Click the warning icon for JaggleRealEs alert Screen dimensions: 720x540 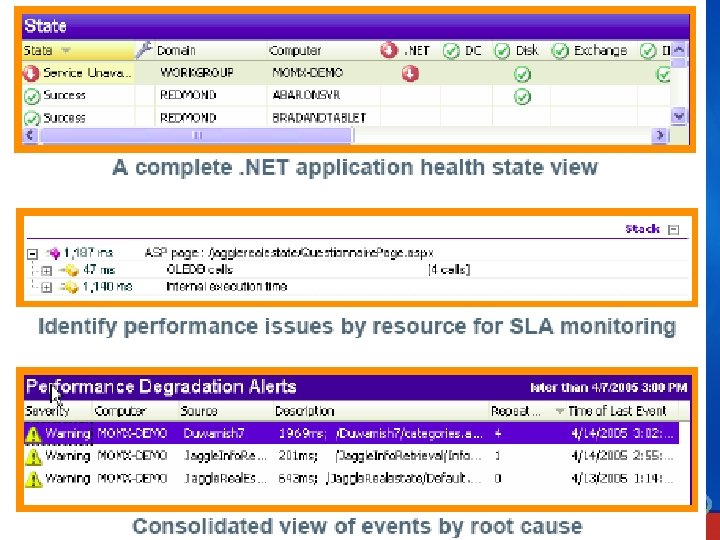click(x=34, y=479)
